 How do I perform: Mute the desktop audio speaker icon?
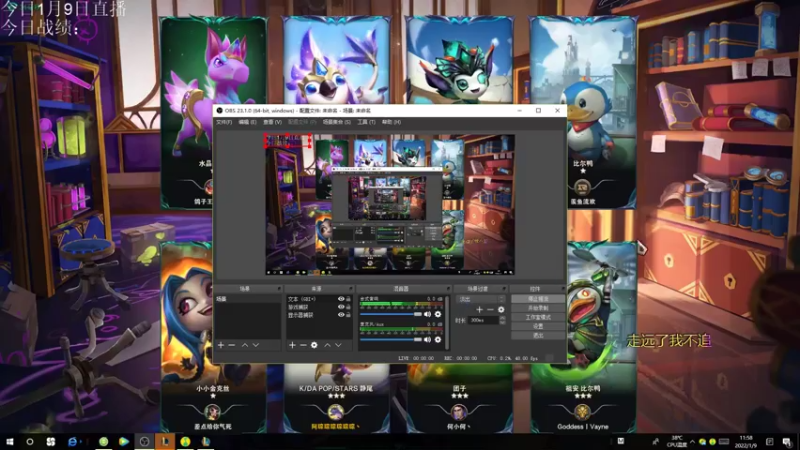pyautogui.click(x=428, y=314)
